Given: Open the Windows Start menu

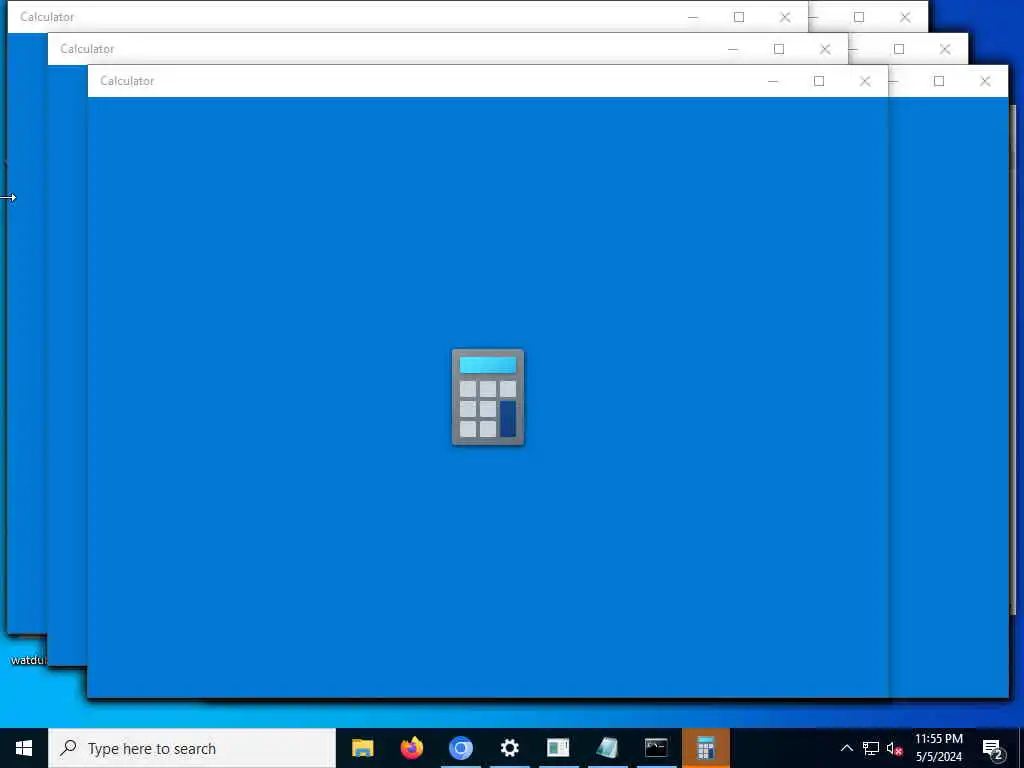Looking at the screenshot, I should click(24, 748).
